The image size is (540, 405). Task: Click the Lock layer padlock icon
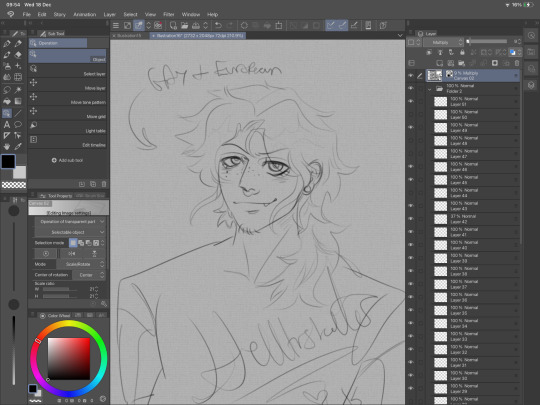click(x=462, y=52)
